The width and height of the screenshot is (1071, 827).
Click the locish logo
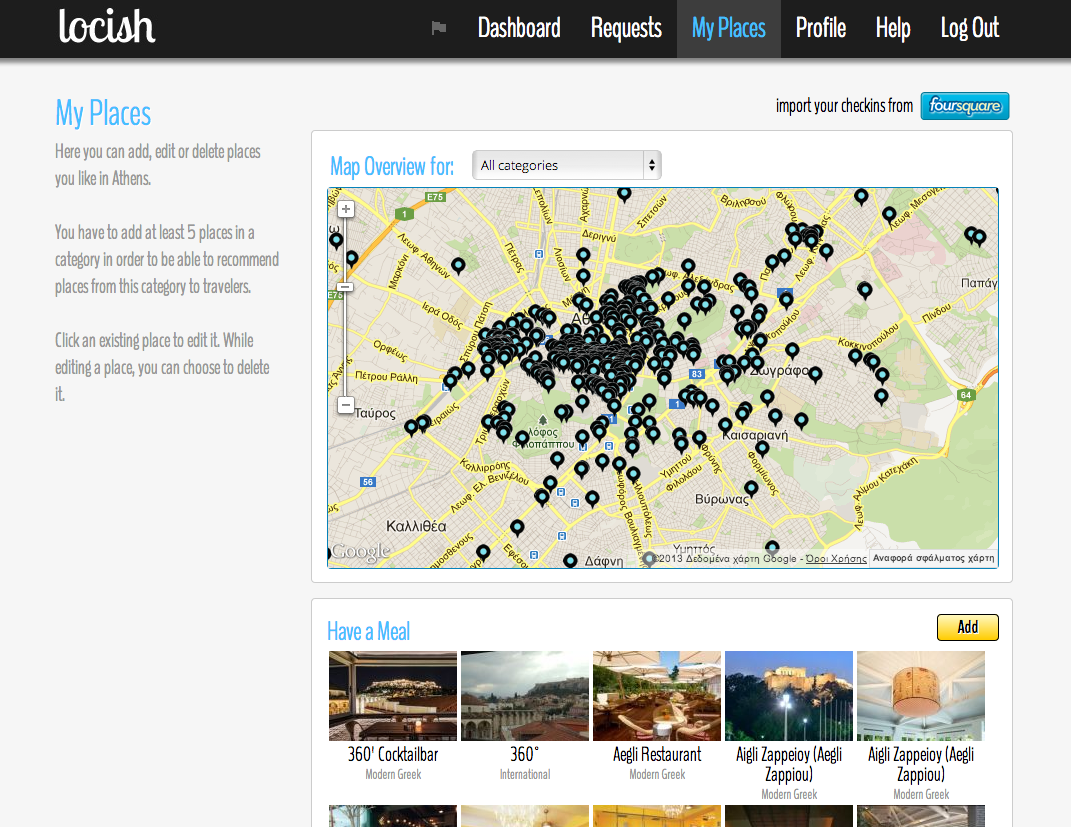click(x=107, y=27)
